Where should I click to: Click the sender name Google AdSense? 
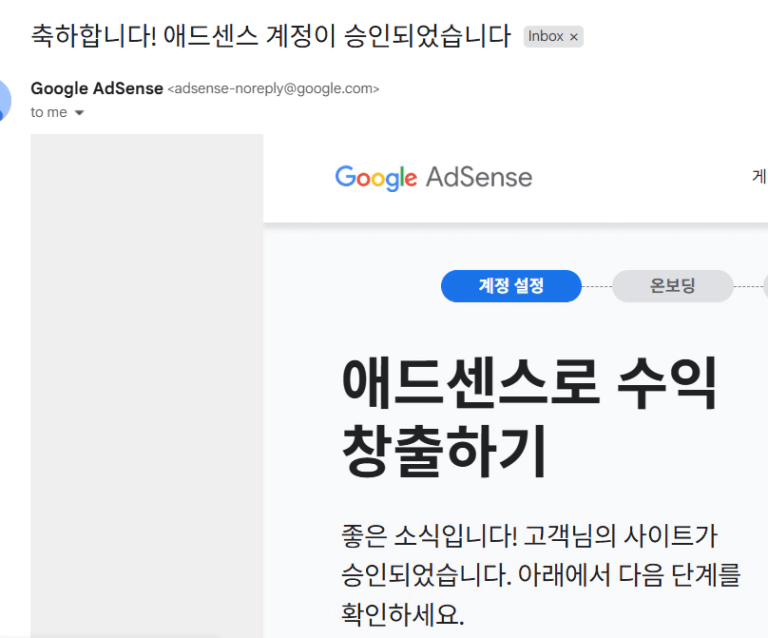(96, 89)
